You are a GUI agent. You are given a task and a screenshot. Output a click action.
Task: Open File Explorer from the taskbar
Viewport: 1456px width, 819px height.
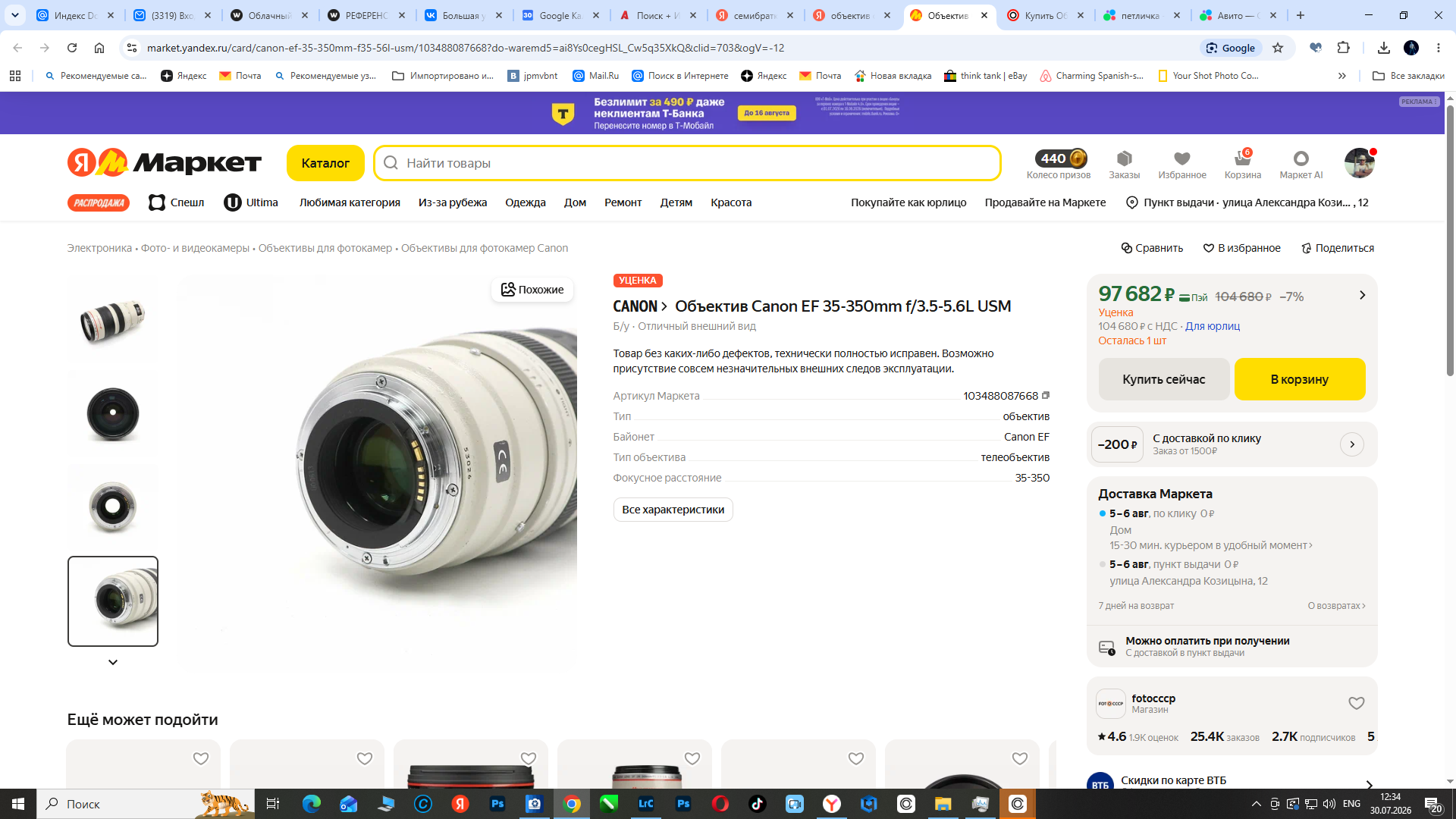(943, 804)
